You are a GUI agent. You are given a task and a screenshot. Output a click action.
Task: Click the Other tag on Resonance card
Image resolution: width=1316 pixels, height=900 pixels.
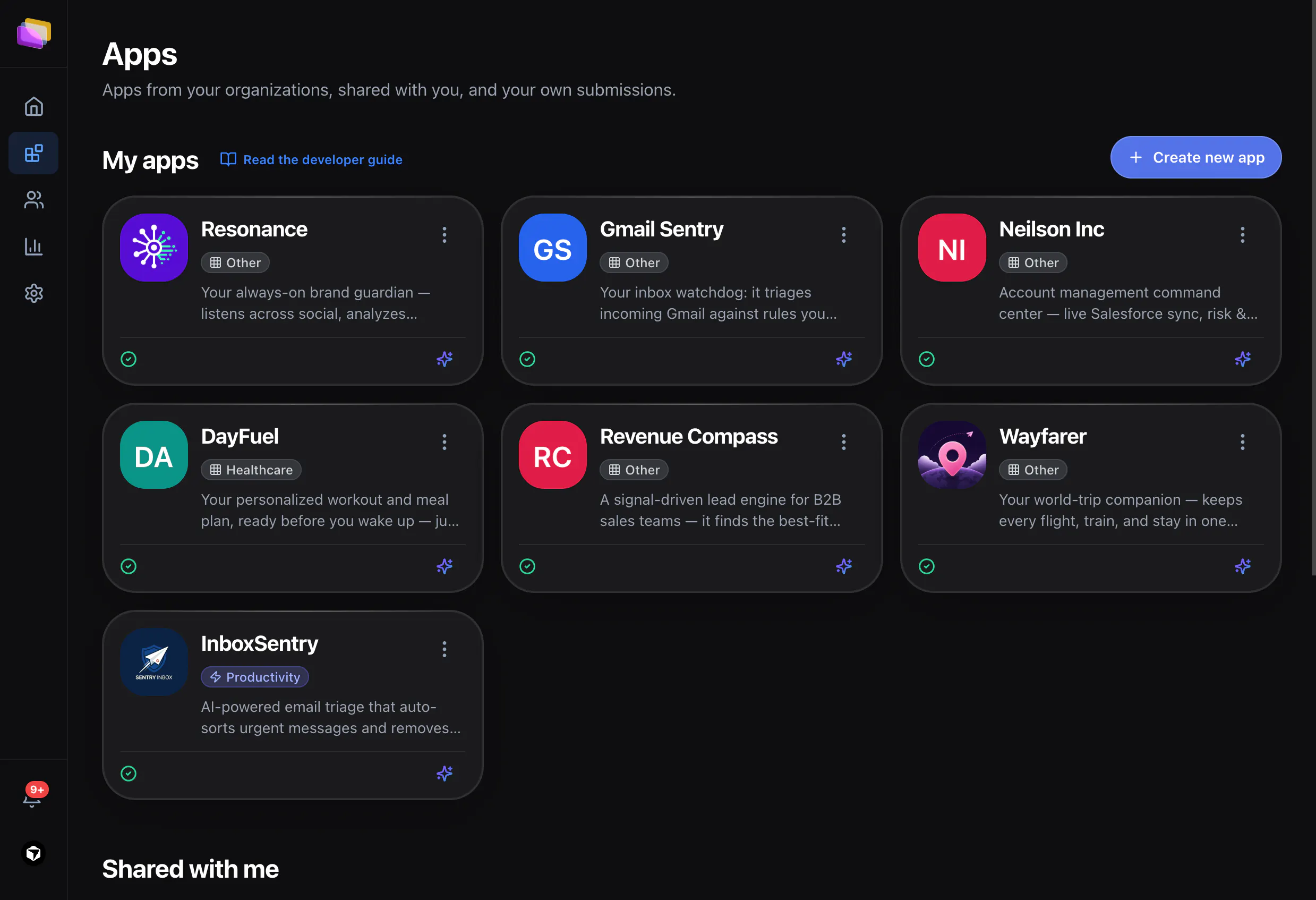coord(235,263)
